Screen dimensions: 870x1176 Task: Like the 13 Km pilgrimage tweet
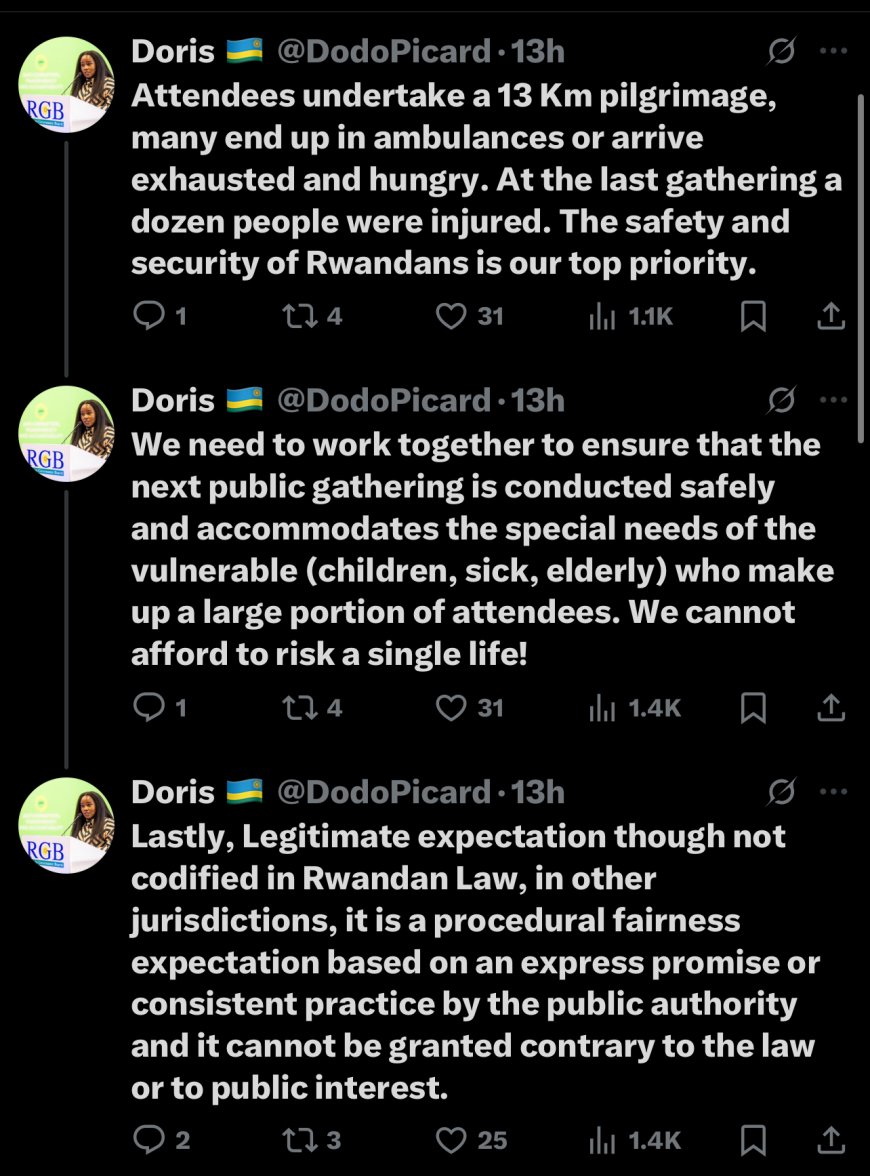(x=453, y=316)
